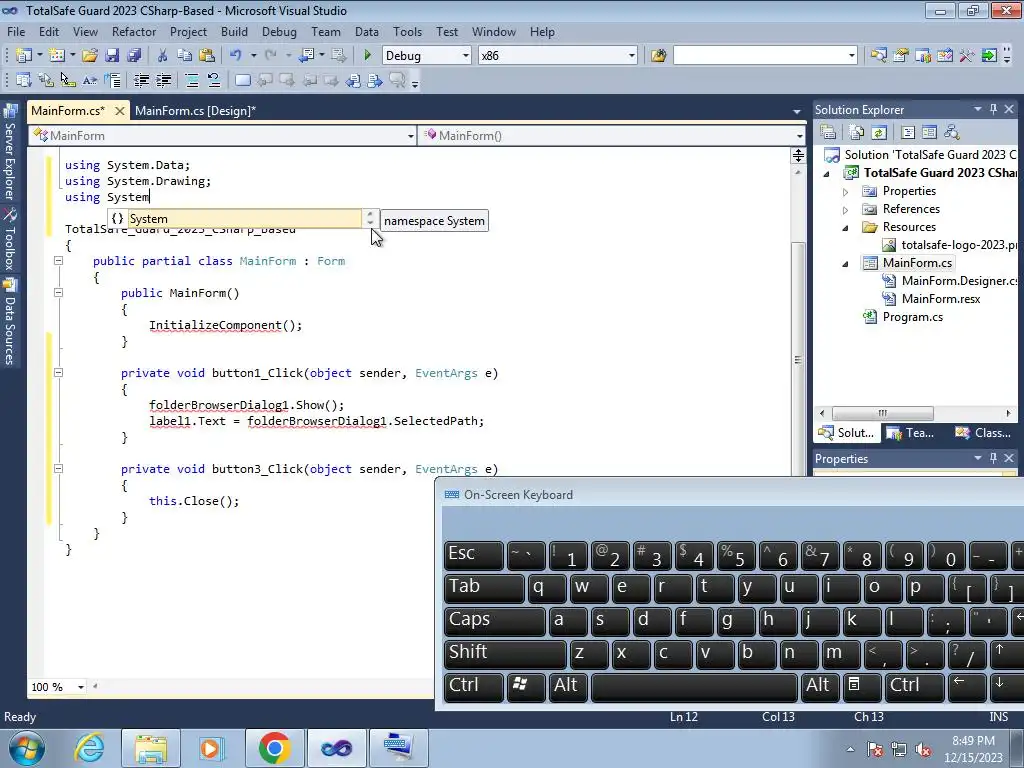Collapse the button1_Click method outlining region

pos(58,373)
